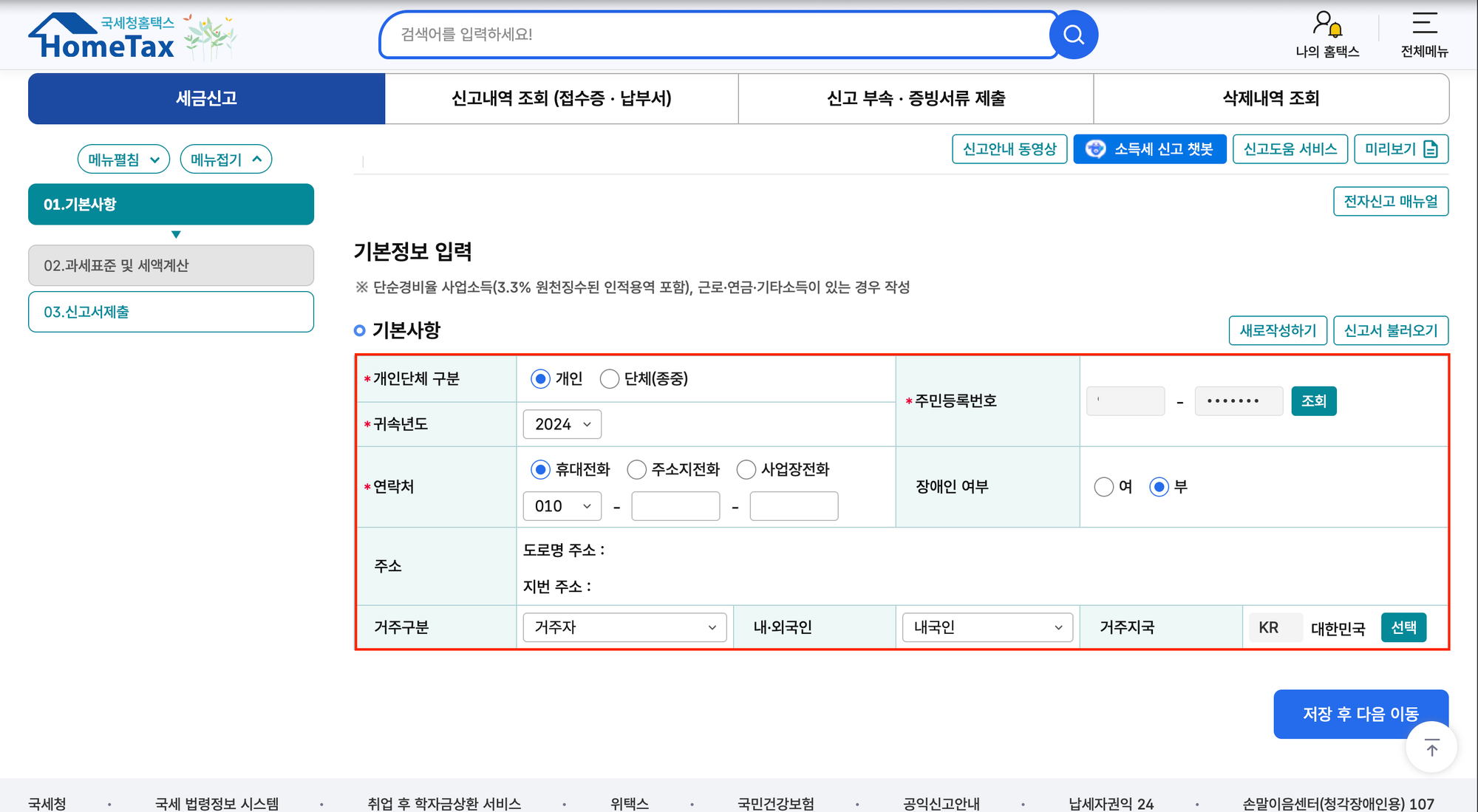Switch to 신고내역 조회 tab
The image size is (1478, 812).
coord(561,98)
